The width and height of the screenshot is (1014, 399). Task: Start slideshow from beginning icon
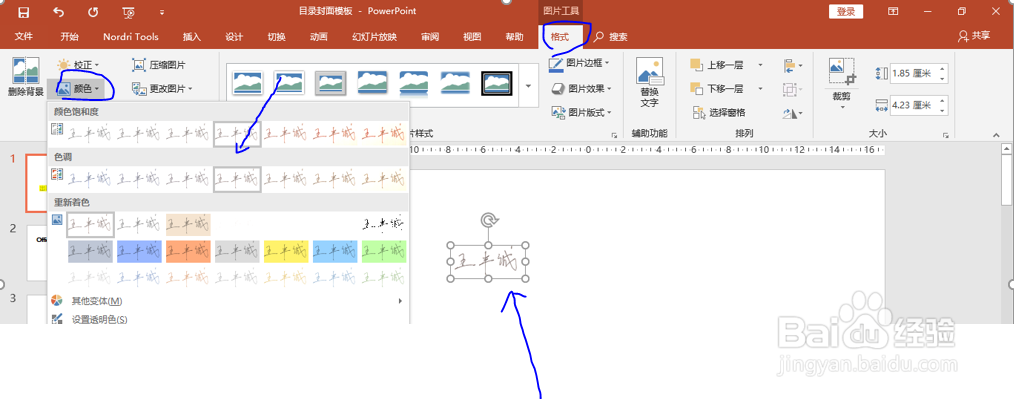click(129, 12)
